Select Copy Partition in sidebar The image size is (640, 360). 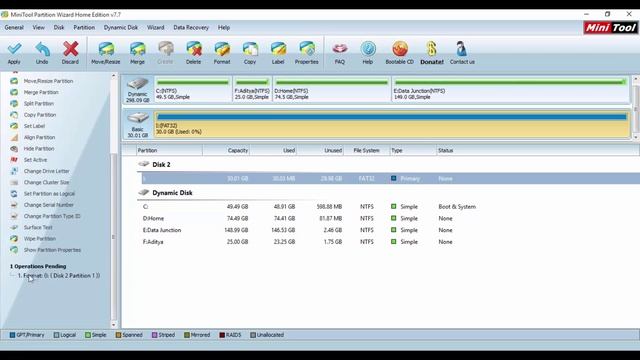pyautogui.click(x=40, y=115)
